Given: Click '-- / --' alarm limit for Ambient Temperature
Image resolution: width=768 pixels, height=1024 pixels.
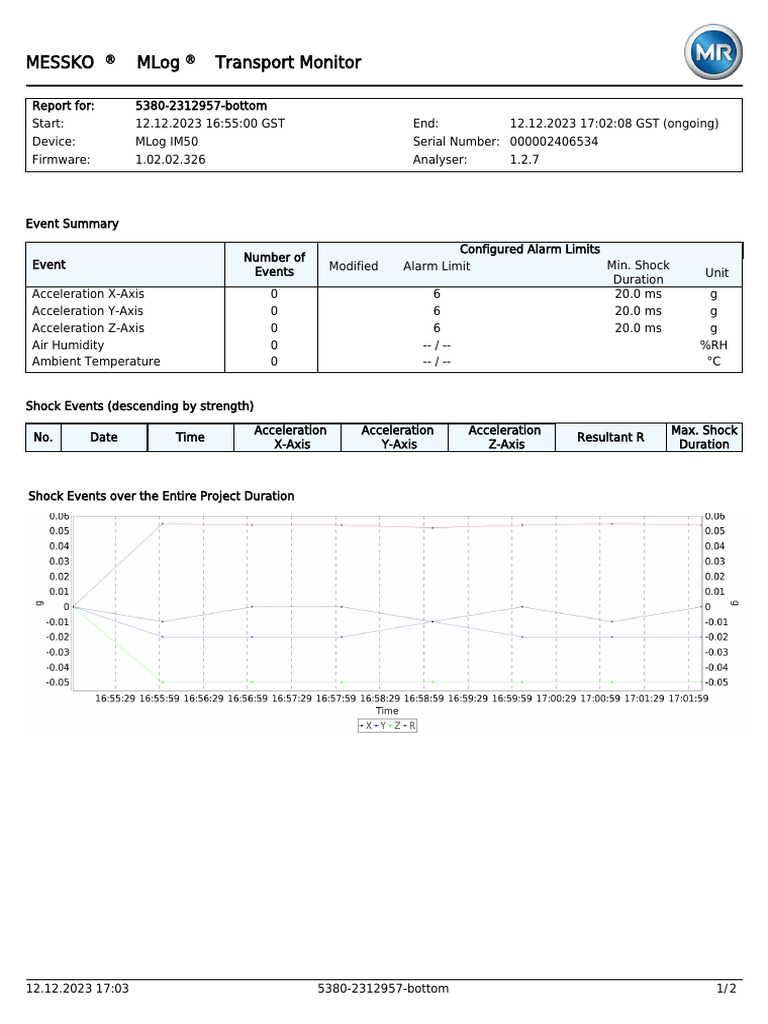Looking at the screenshot, I should pos(436,361).
